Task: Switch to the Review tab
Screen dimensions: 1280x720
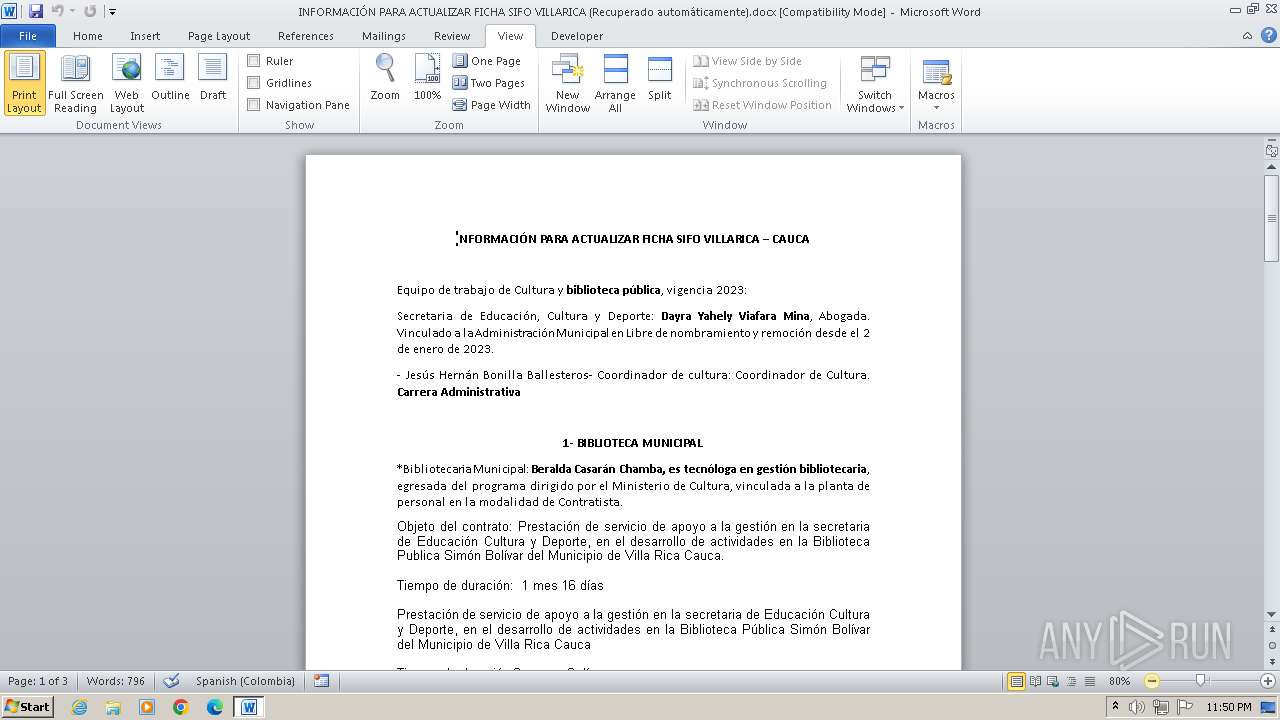Action: pyautogui.click(x=452, y=36)
